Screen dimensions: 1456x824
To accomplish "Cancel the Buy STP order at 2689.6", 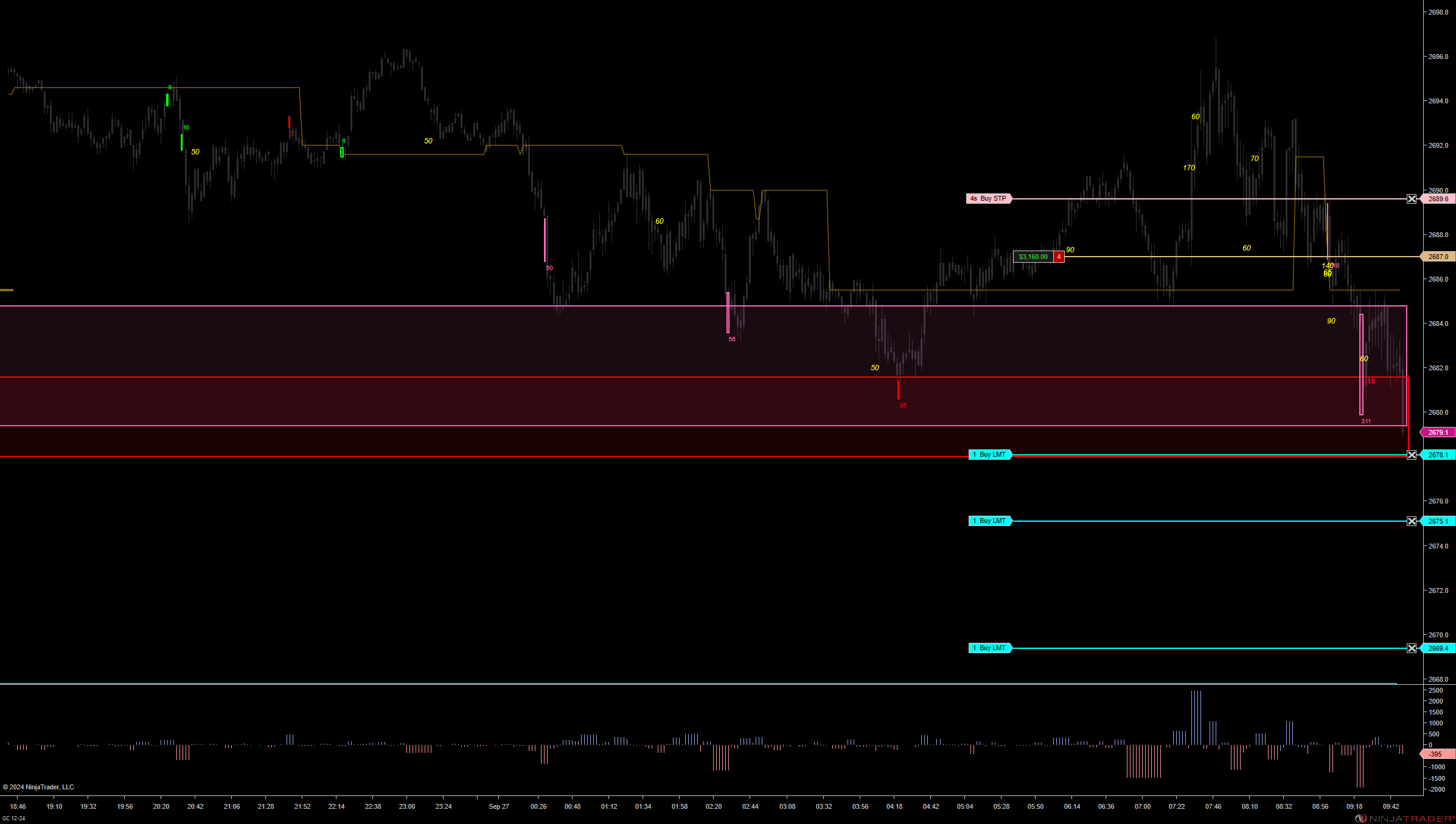I will pos(1412,199).
